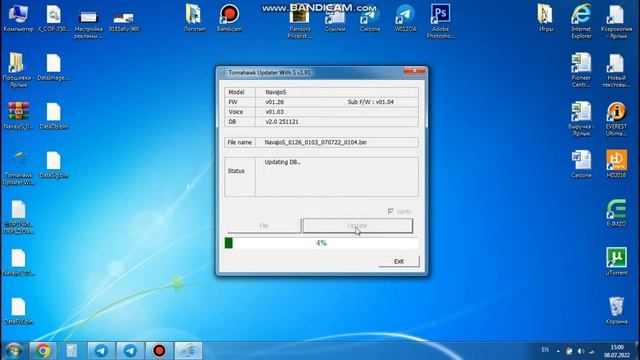The width and height of the screenshot is (640, 360).
Task: Open the Windows Start menu orb
Action: click(14, 351)
